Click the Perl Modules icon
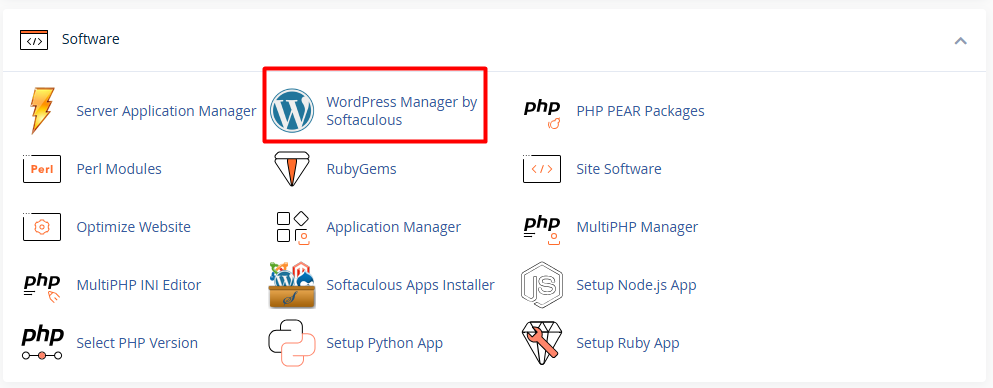This screenshot has height=388, width=993. (42, 169)
